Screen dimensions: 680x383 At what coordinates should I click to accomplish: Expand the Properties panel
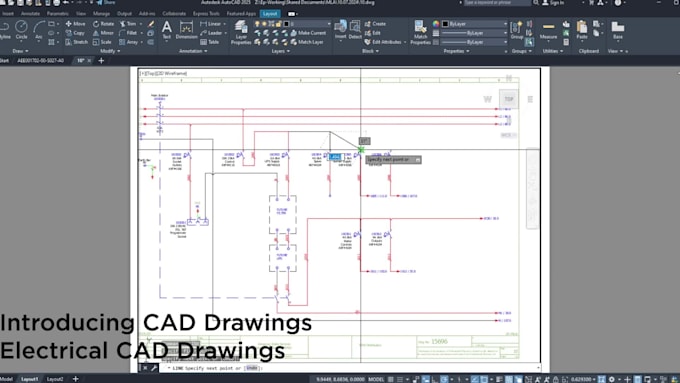[x=456, y=51]
